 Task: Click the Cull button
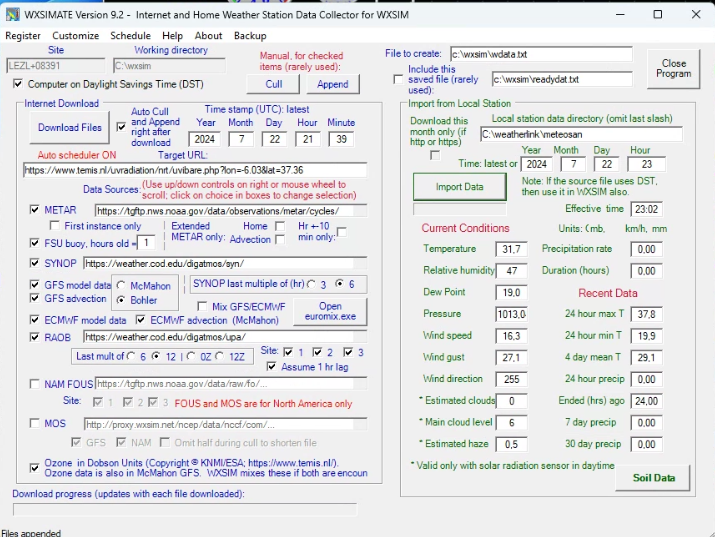tap(274, 84)
